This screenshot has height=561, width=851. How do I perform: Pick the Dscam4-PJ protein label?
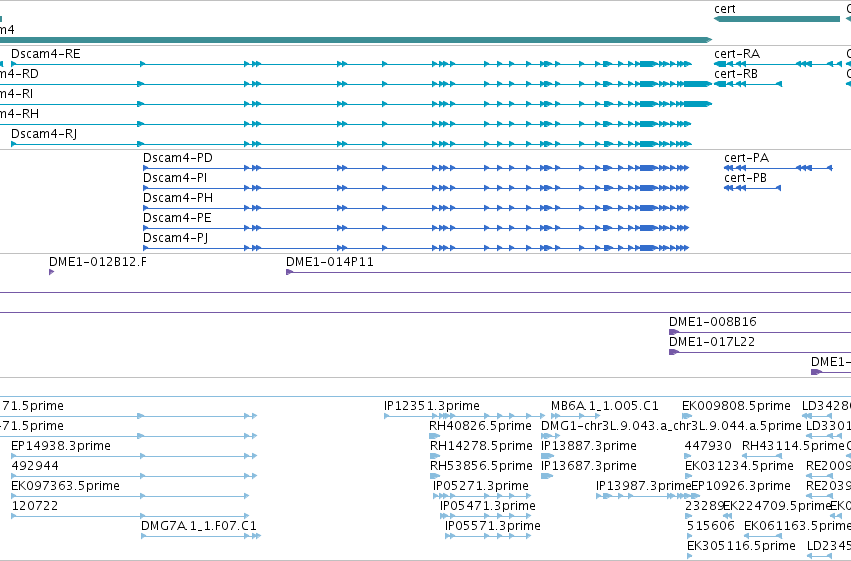[175, 238]
